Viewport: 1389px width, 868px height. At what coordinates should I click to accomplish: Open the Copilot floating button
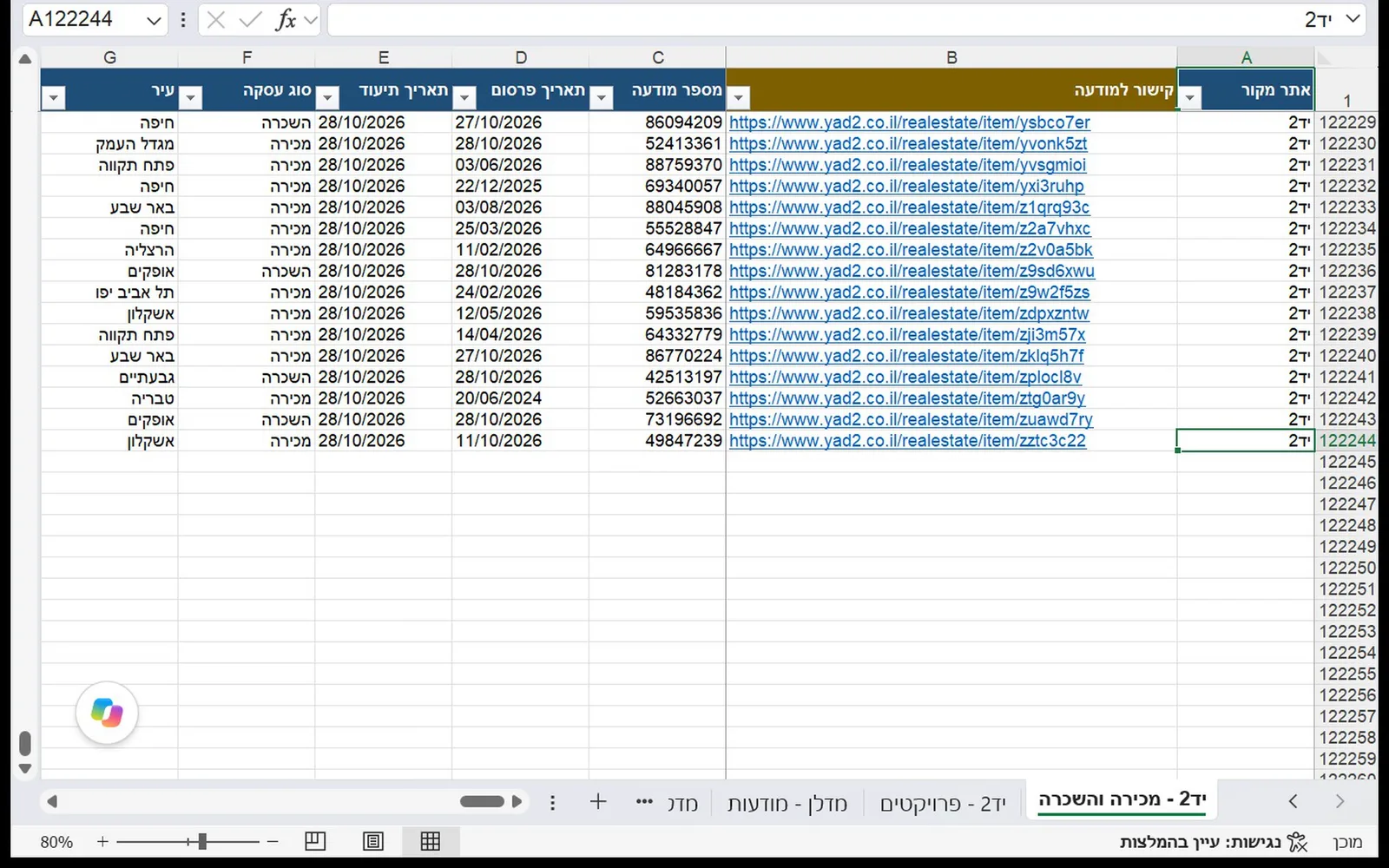click(107, 713)
